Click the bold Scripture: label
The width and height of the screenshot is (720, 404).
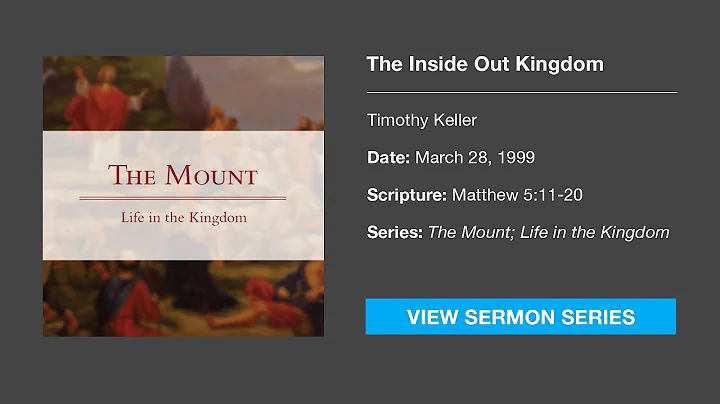point(406,195)
